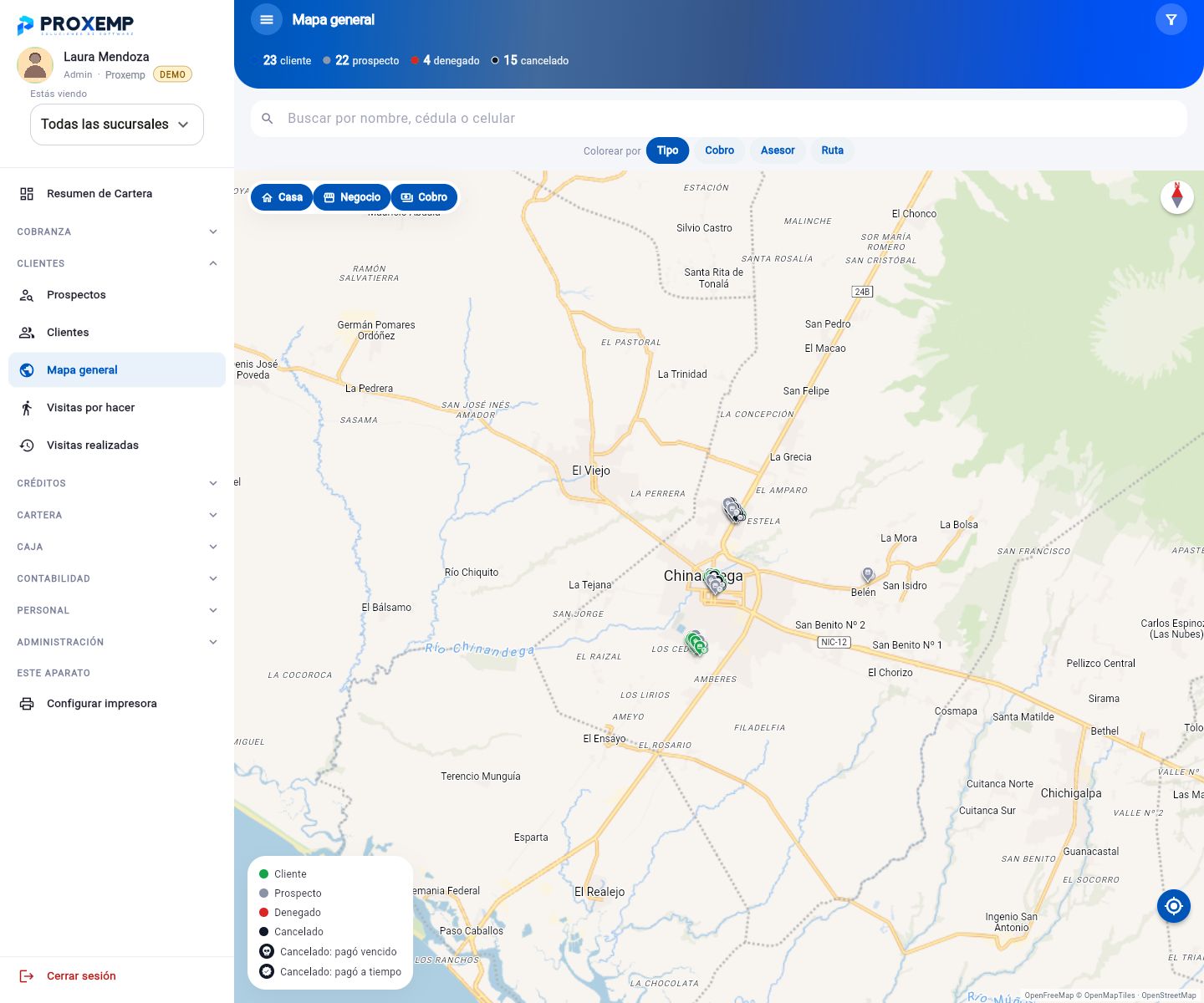Image resolution: width=1204 pixels, height=1003 pixels.
Task: Click green Cliente legend swatch
Action: click(264, 874)
